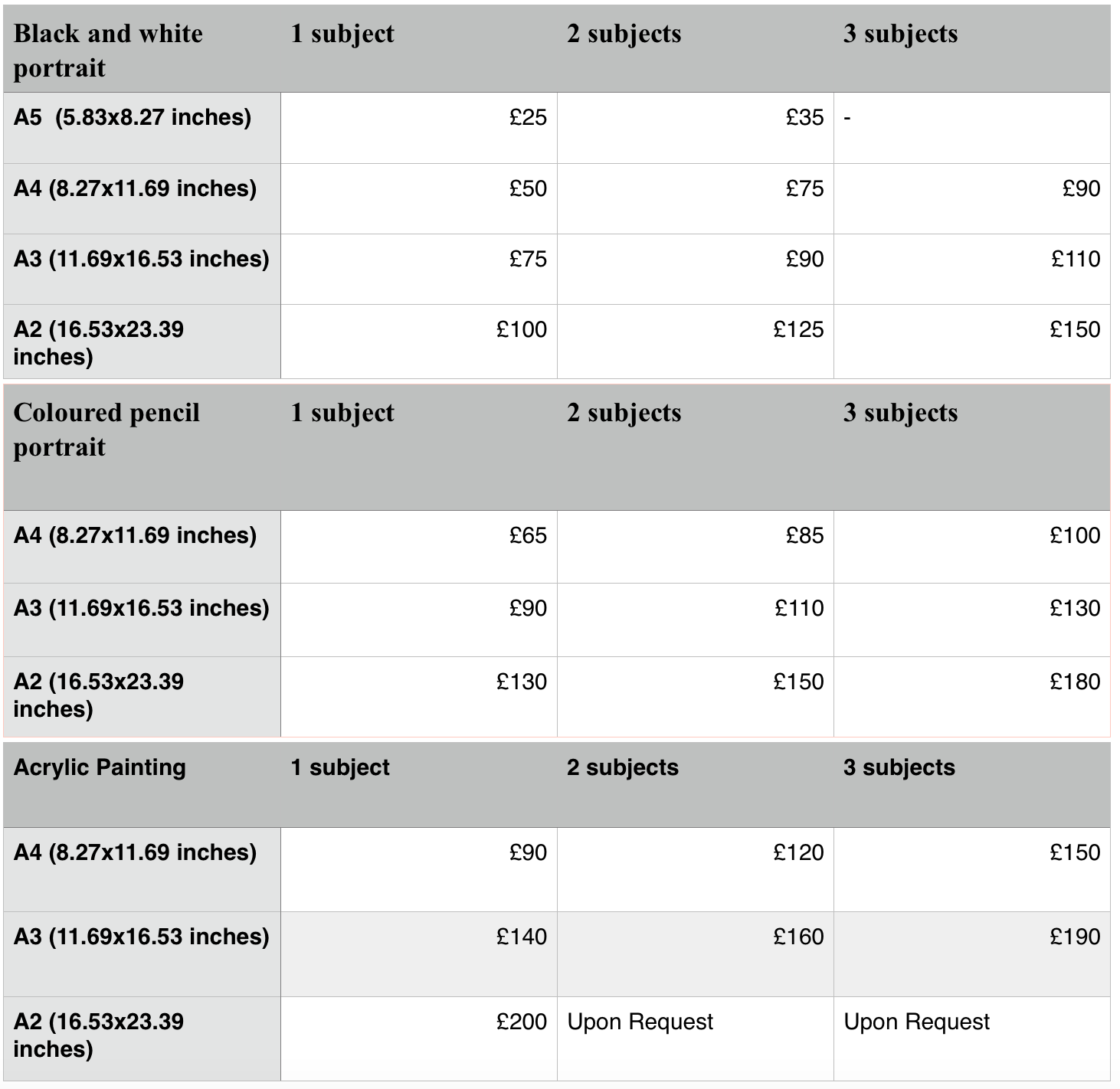The image size is (1120, 1089).
Task: Click acrylic A3 £140 price cell
Action: tap(522, 937)
